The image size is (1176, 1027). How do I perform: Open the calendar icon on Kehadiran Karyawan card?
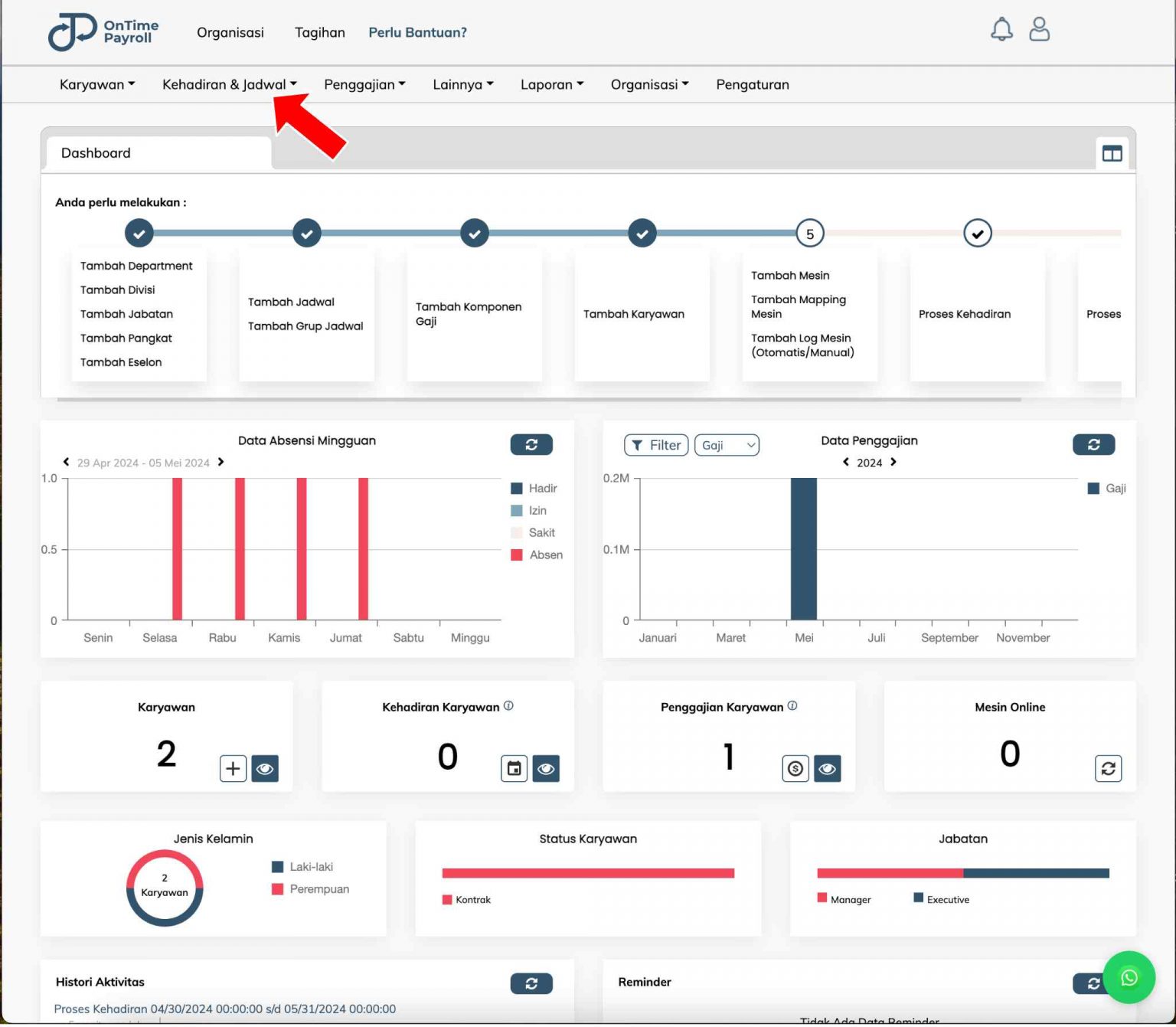point(514,769)
